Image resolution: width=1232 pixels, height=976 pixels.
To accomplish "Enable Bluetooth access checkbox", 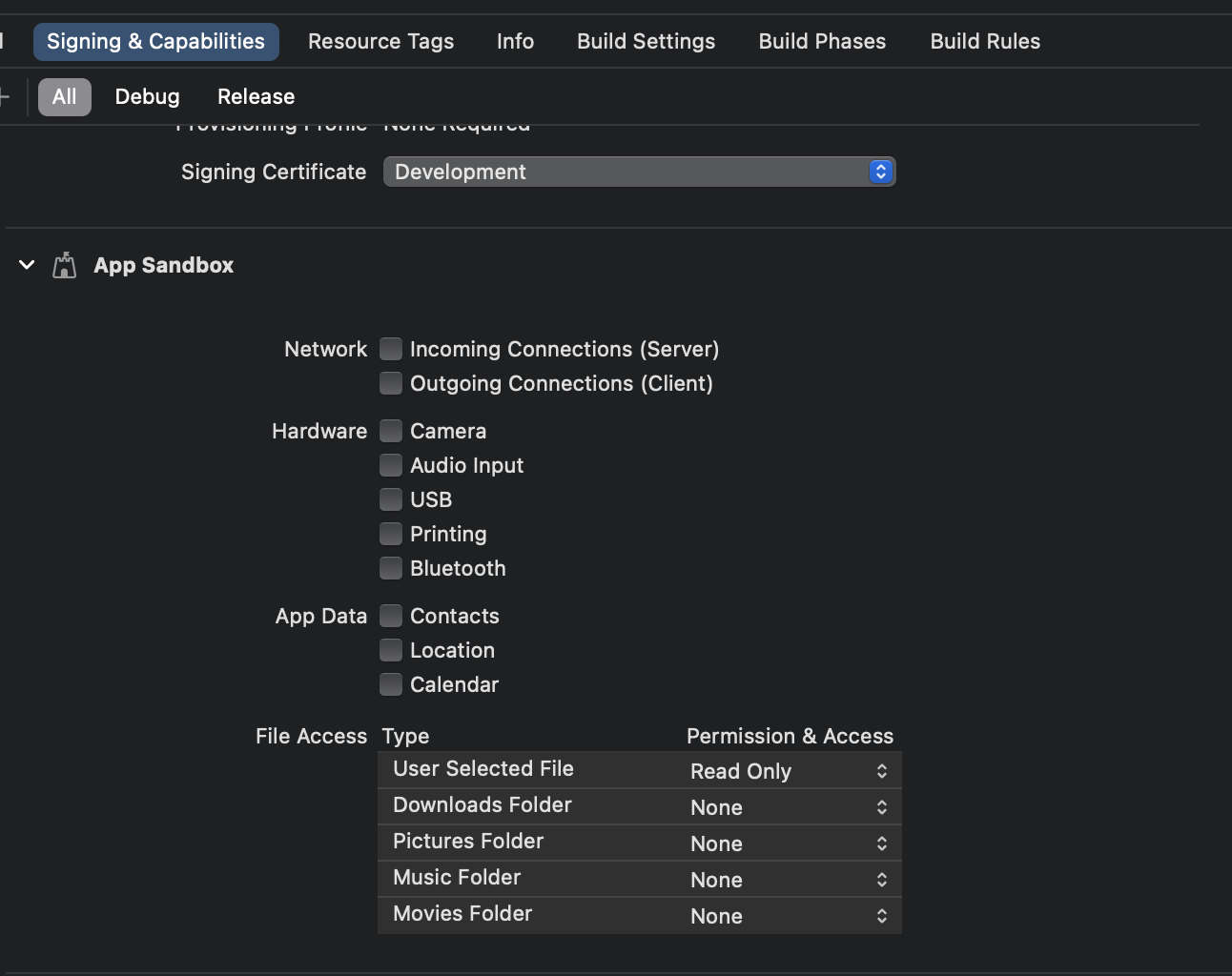I will (x=391, y=568).
